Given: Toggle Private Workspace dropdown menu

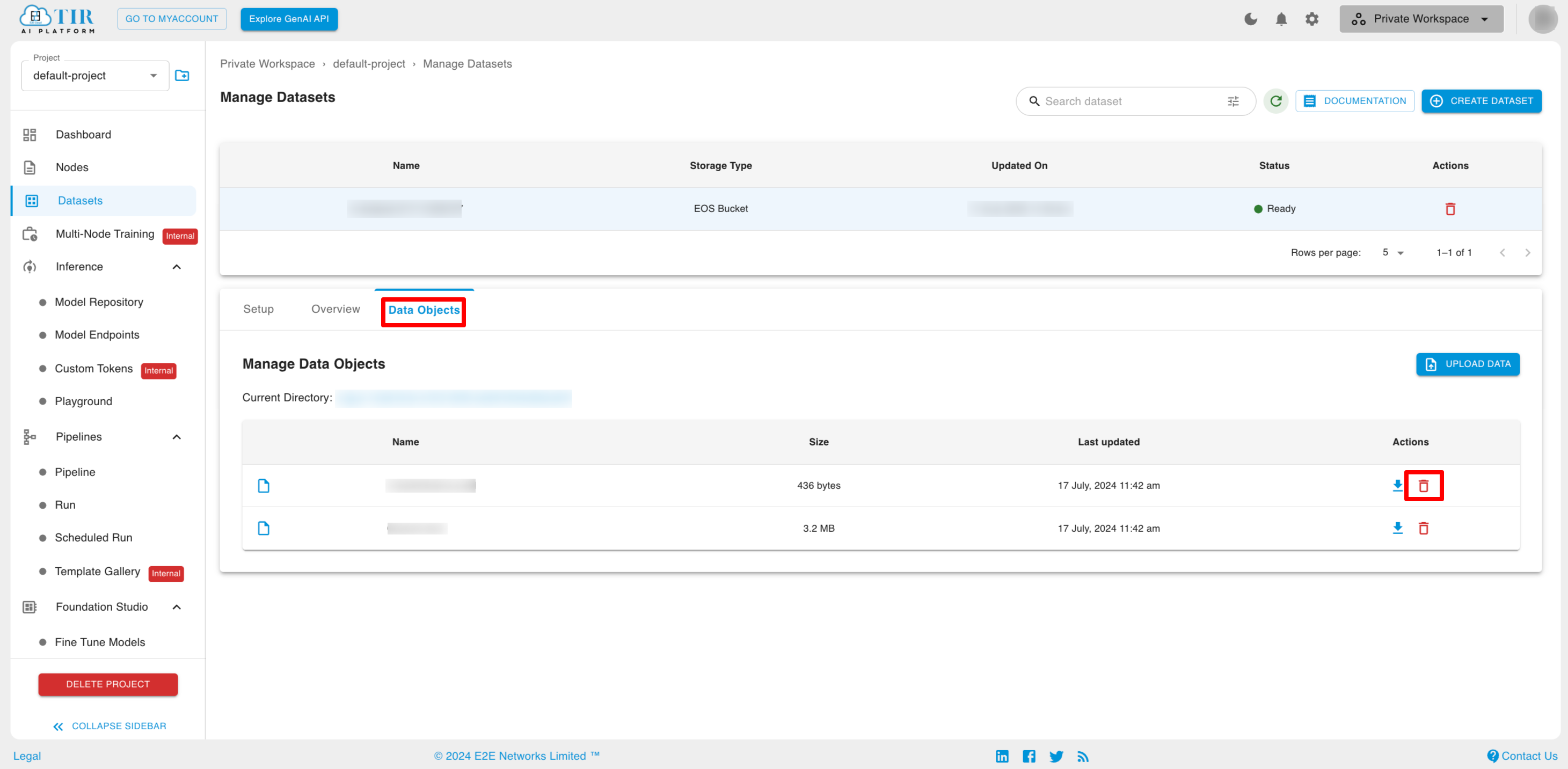Looking at the screenshot, I should (x=1421, y=18).
